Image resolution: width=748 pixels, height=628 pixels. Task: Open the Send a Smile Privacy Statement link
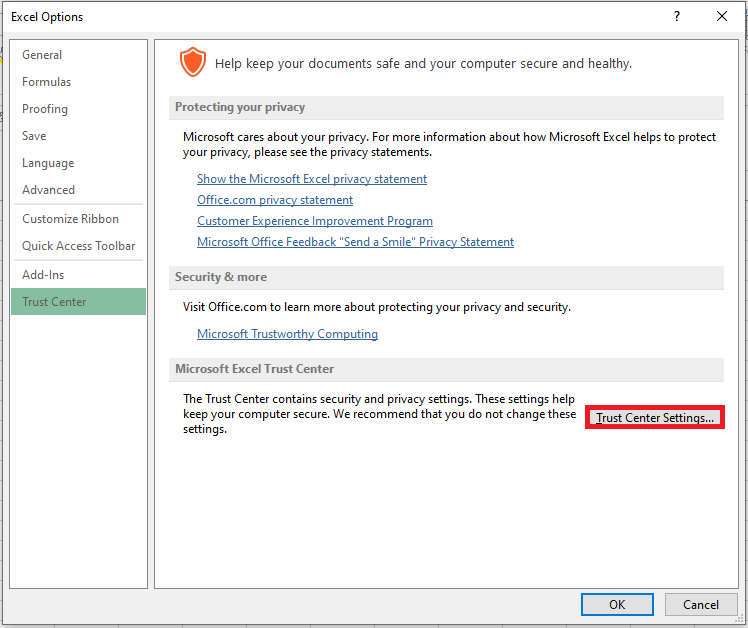(x=355, y=242)
